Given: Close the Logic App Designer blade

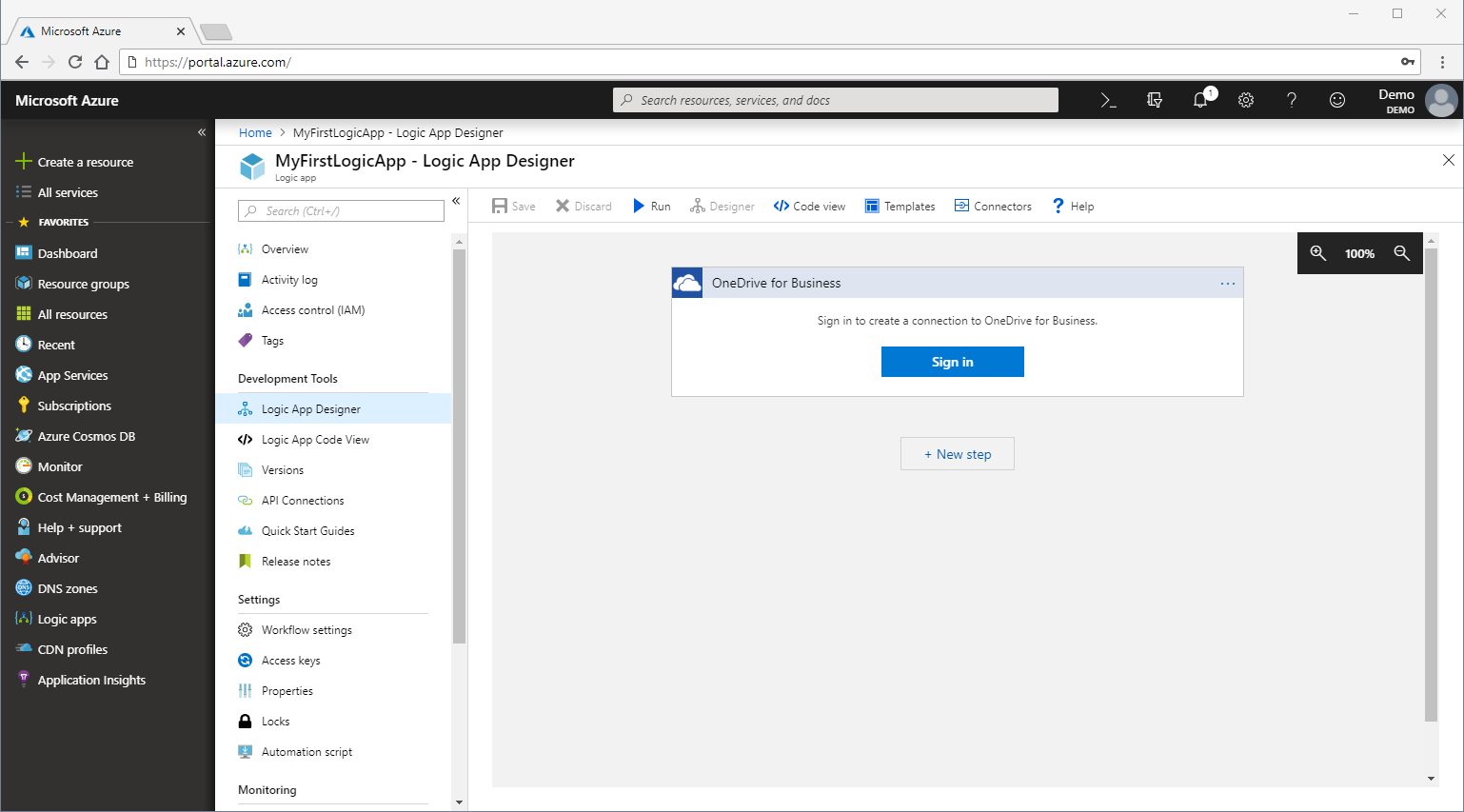Looking at the screenshot, I should tap(1448, 160).
